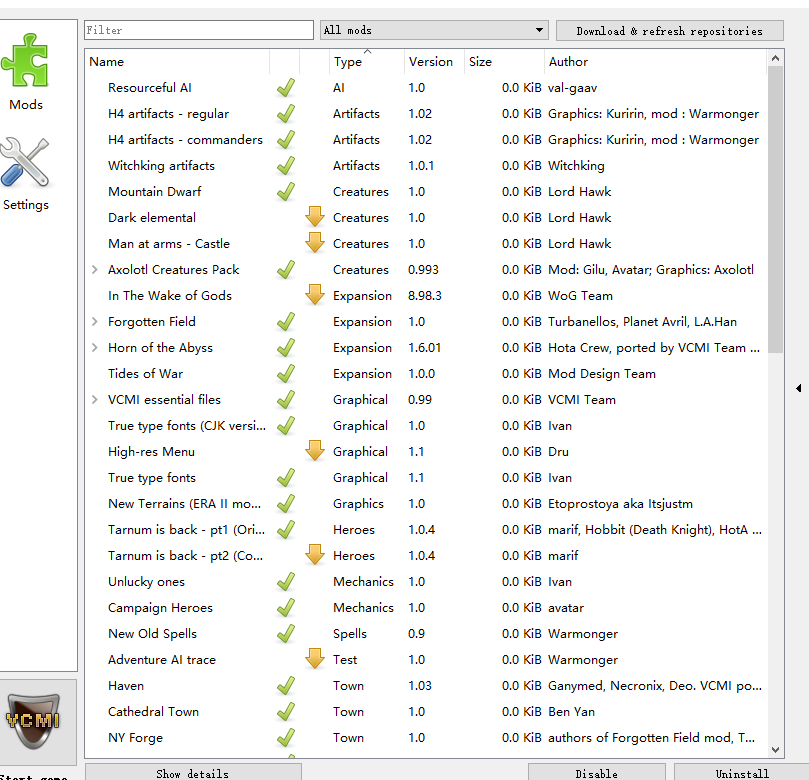
Task: Click green checkmark beside Cathedral Town
Action: tap(286, 711)
